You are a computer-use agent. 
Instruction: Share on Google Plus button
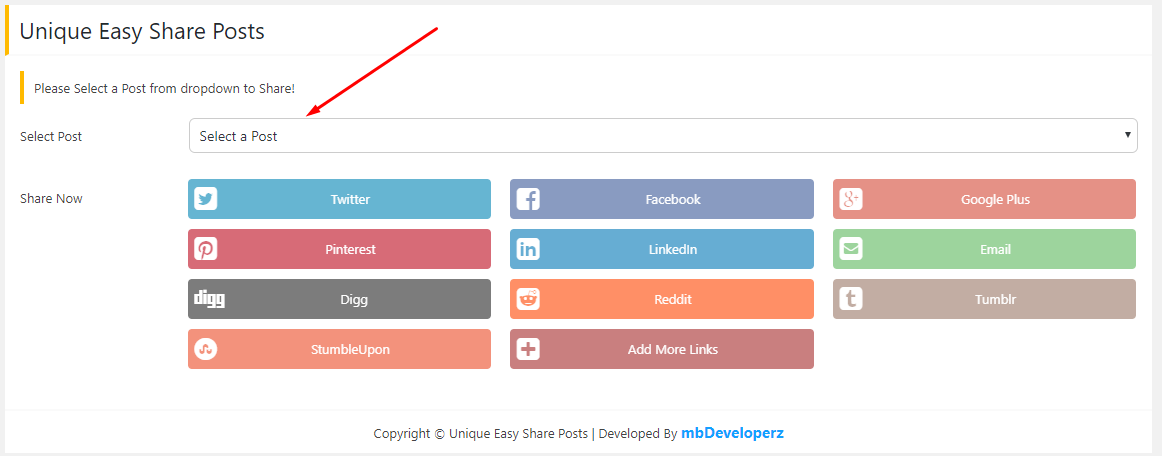tap(995, 199)
